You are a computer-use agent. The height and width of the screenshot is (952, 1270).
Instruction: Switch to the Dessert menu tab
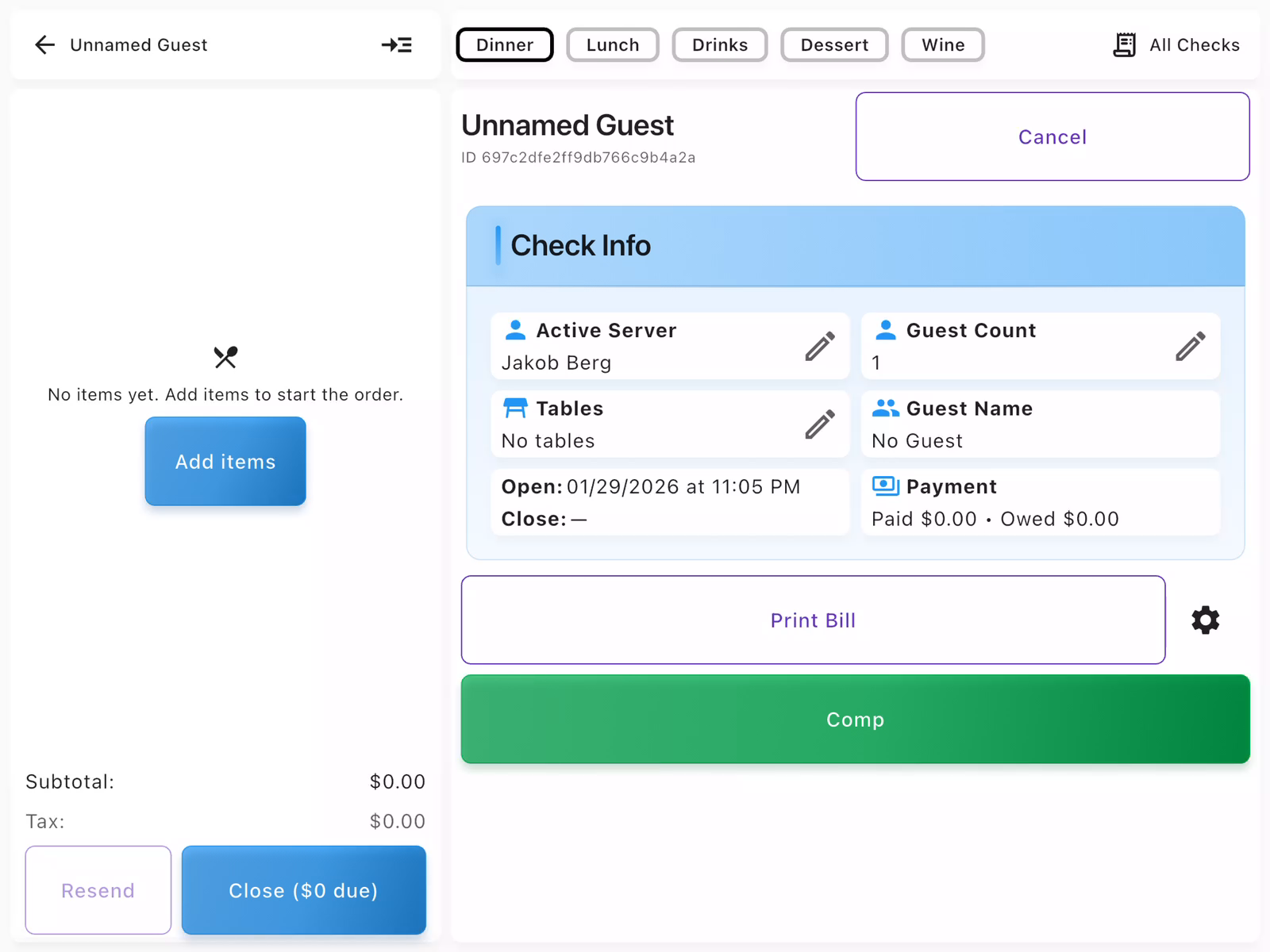834,45
